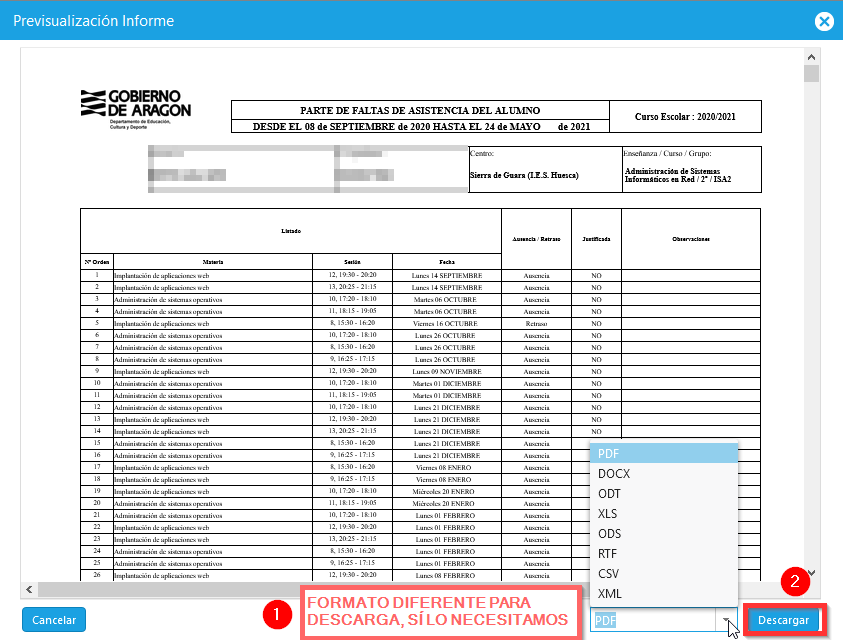Select PDF from the format list
Image resolution: width=843 pixels, height=640 pixels.
[x=663, y=453]
